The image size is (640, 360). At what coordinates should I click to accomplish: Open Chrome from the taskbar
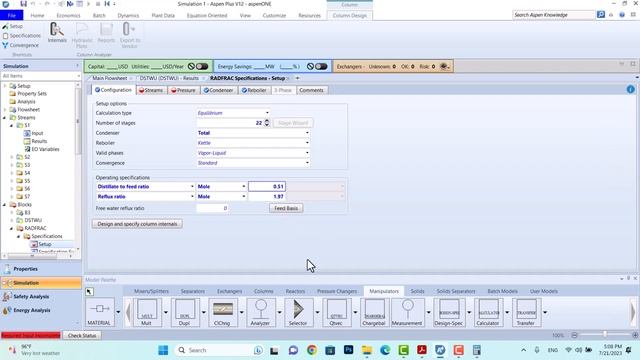coord(312,350)
